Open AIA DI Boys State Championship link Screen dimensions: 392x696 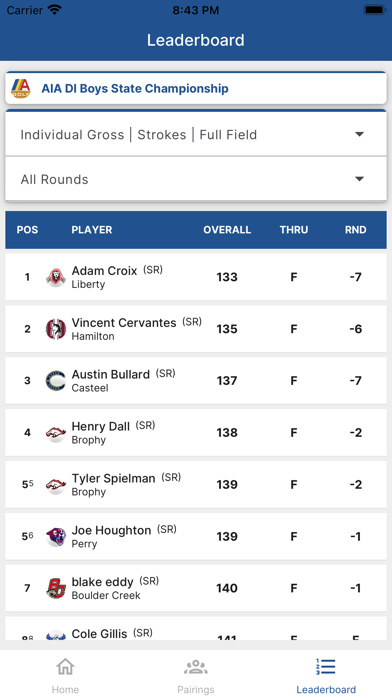tap(135, 88)
